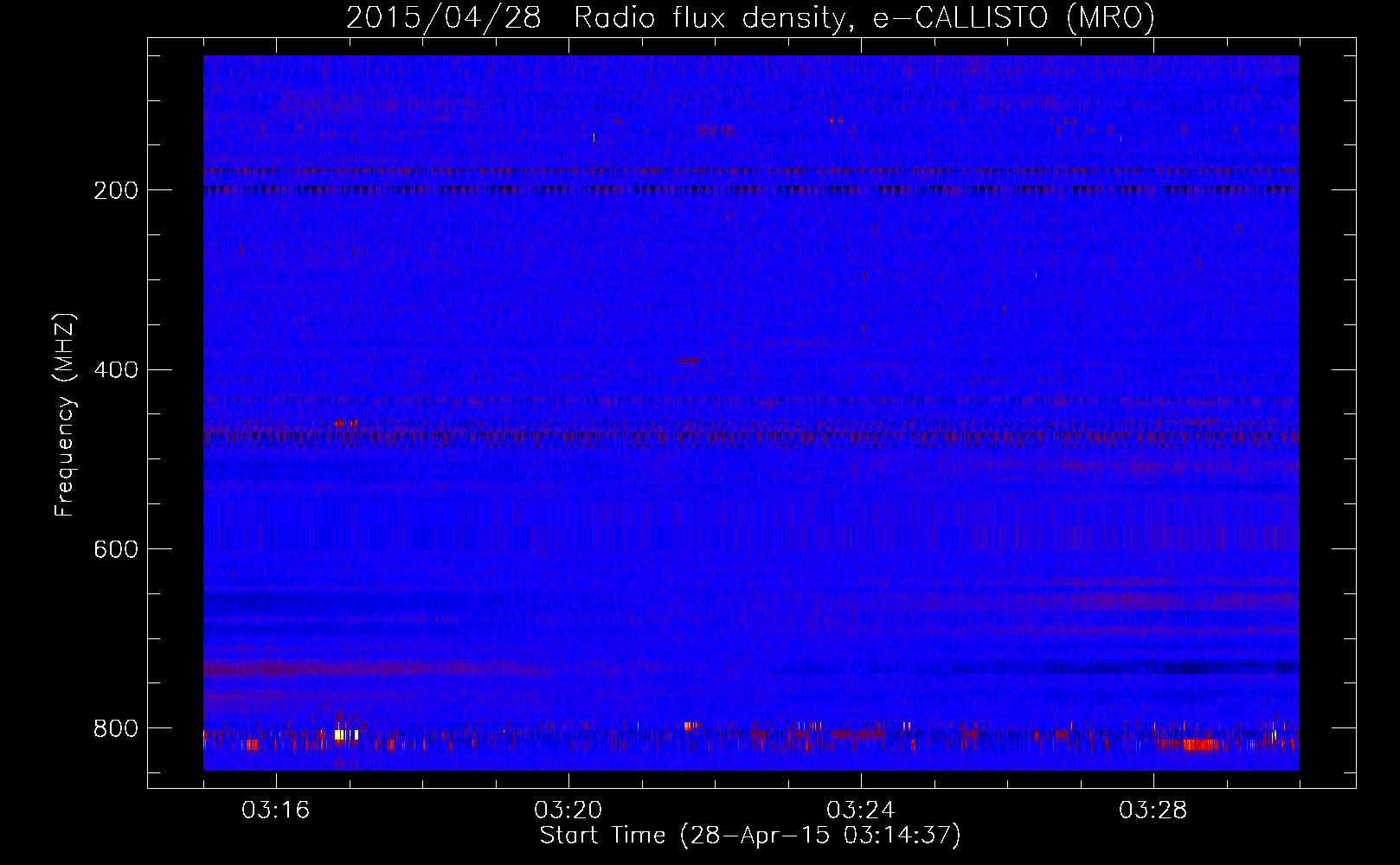The width and height of the screenshot is (1400, 865).
Task: Click the 'Frequency (MHZ)' axis label
Action: click(x=65, y=414)
